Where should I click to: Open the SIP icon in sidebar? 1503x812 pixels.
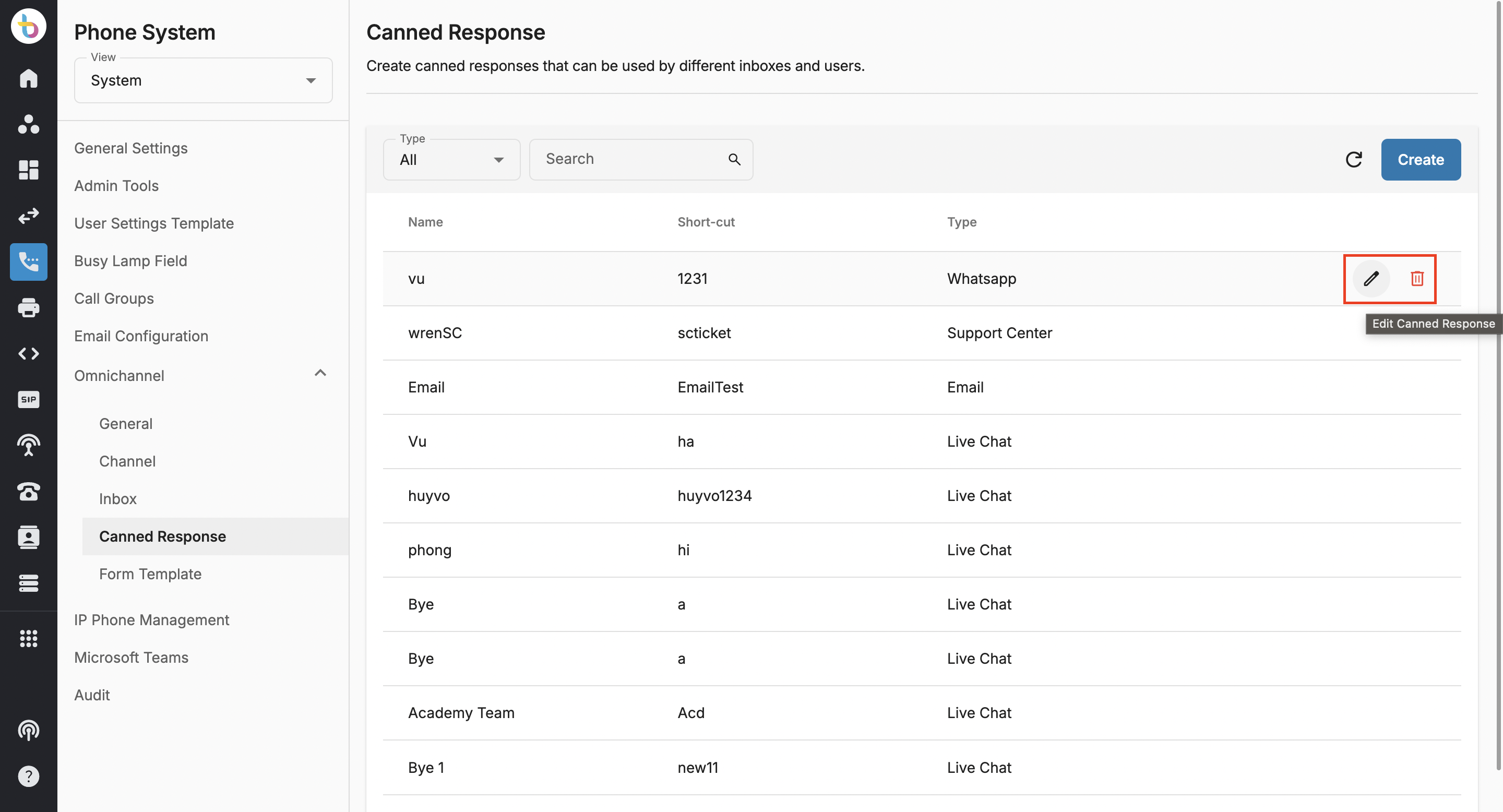28,400
